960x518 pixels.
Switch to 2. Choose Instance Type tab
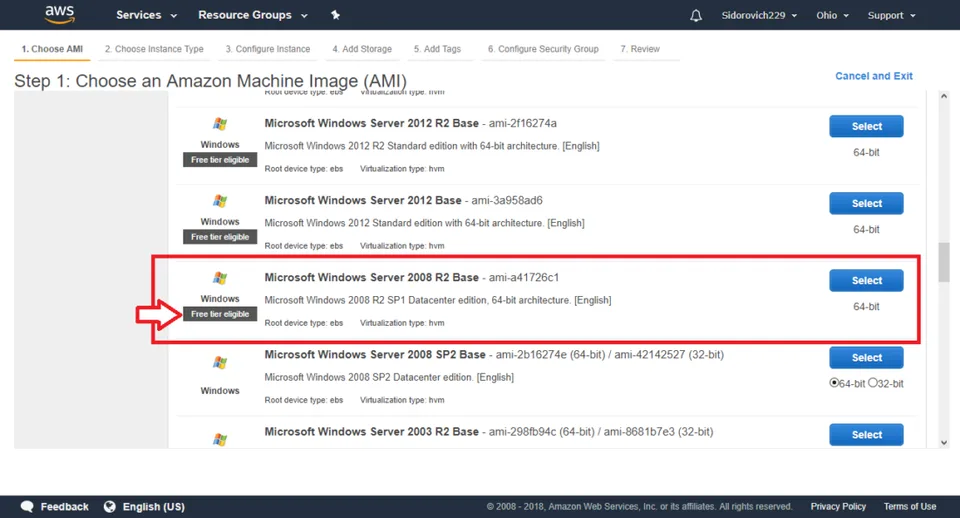(x=154, y=49)
